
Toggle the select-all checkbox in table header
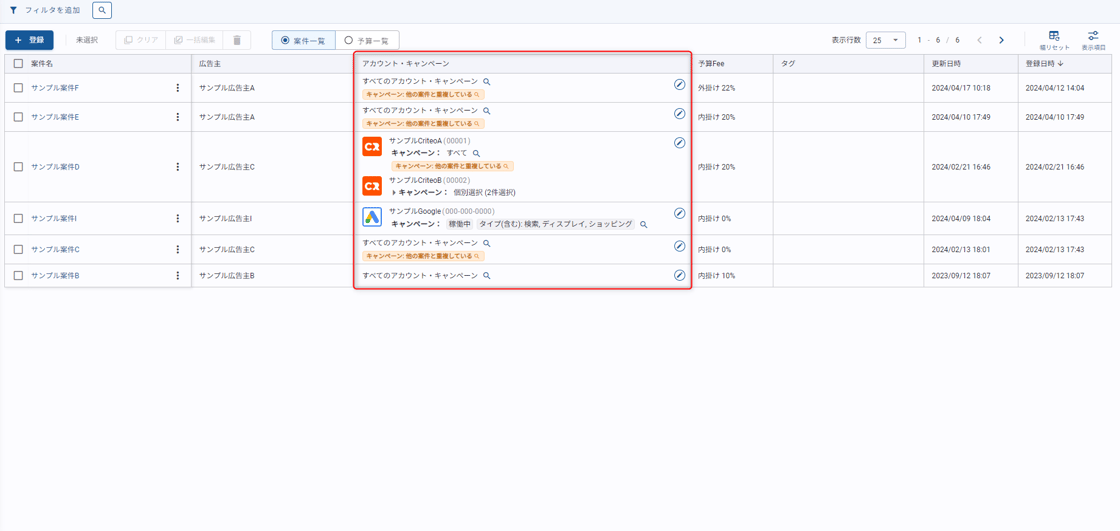18,63
